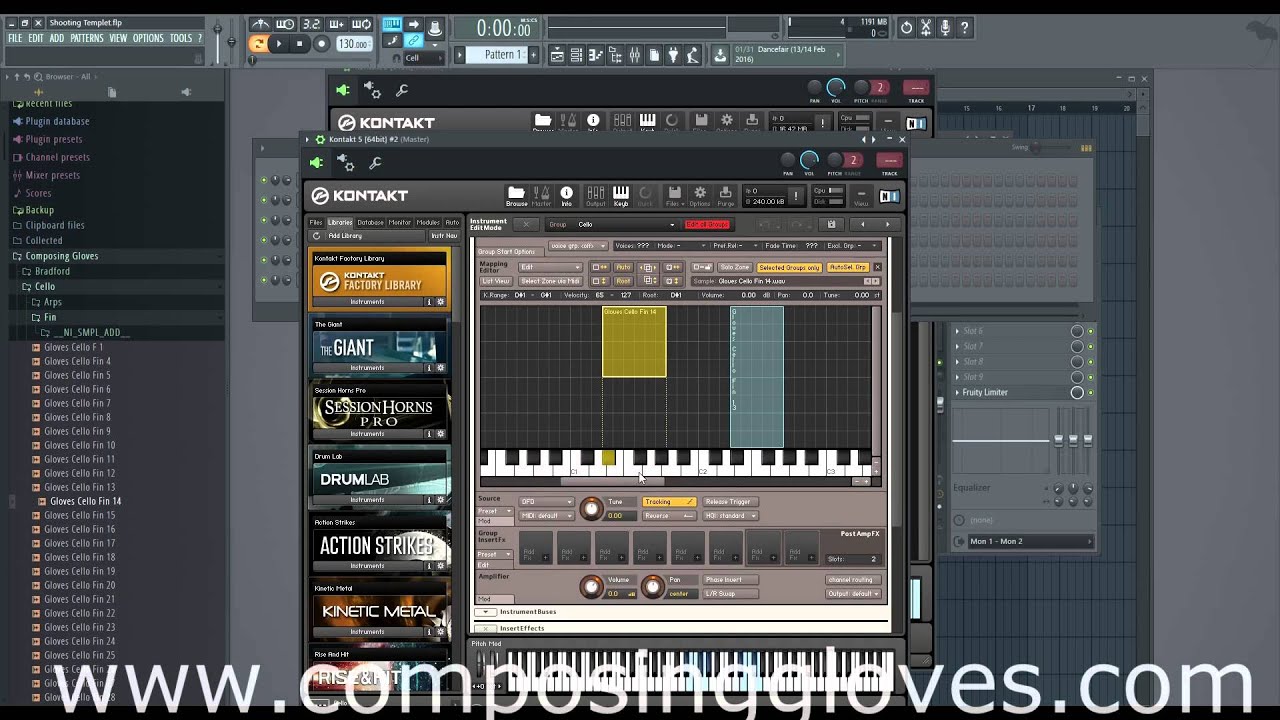Open MIDI: default dropdown
The height and width of the screenshot is (720, 1280).
pos(546,516)
